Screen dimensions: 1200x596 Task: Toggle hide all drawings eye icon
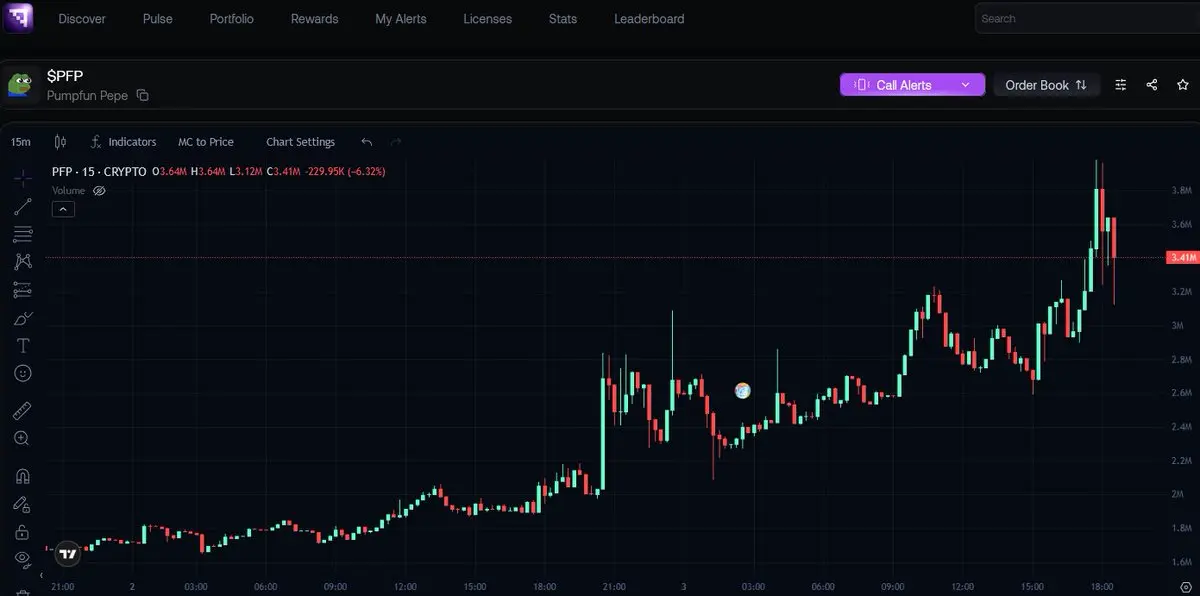pos(23,559)
